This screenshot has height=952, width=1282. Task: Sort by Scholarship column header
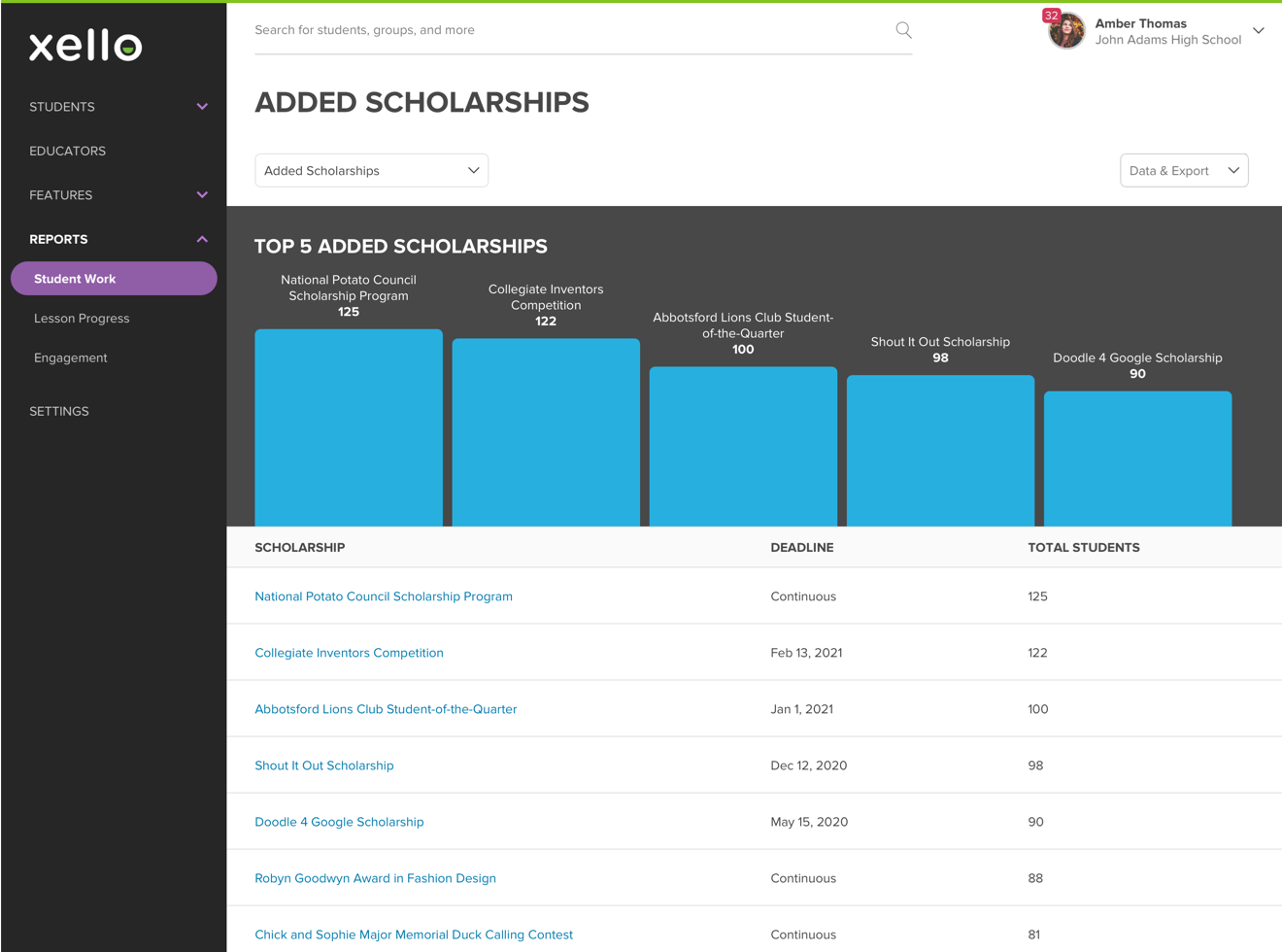(300, 548)
